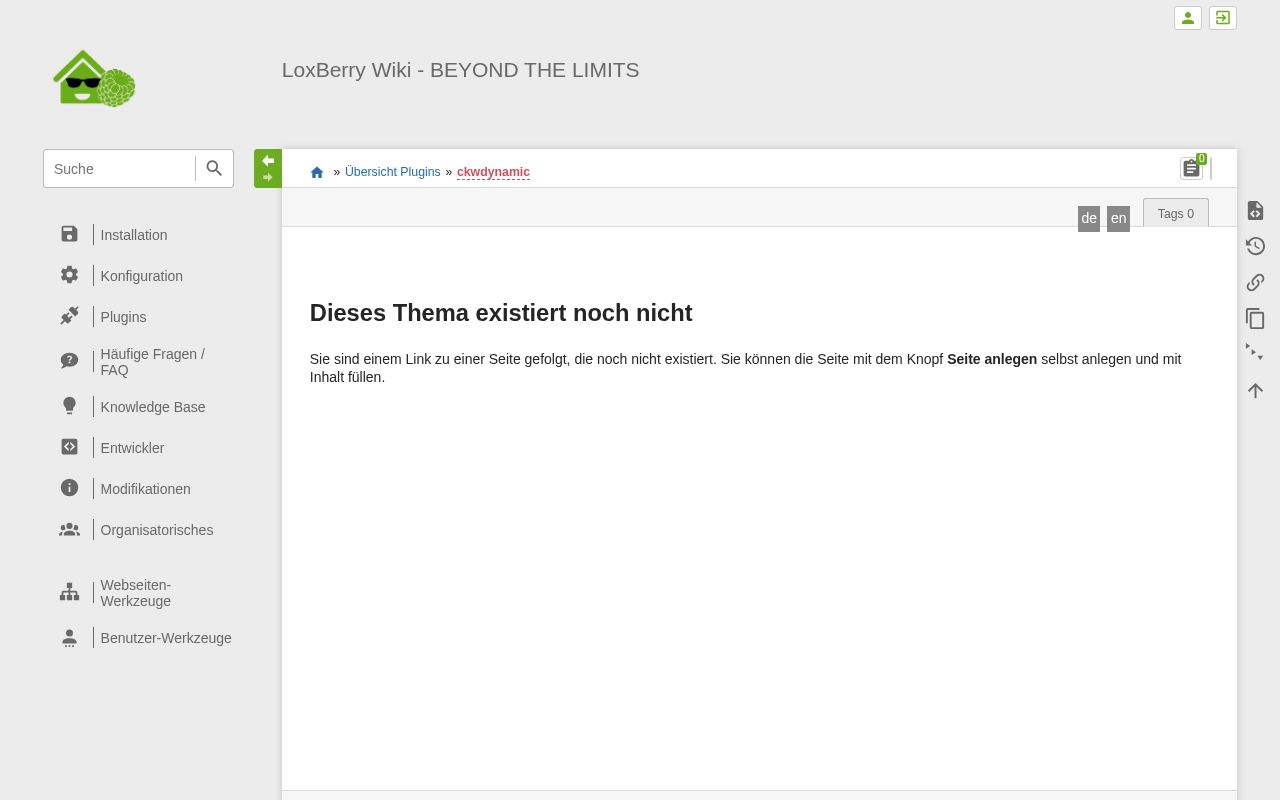Viewport: 1280px width, 800px height.
Task: Open the clipboard icon with 0 badge
Action: (x=1192, y=167)
